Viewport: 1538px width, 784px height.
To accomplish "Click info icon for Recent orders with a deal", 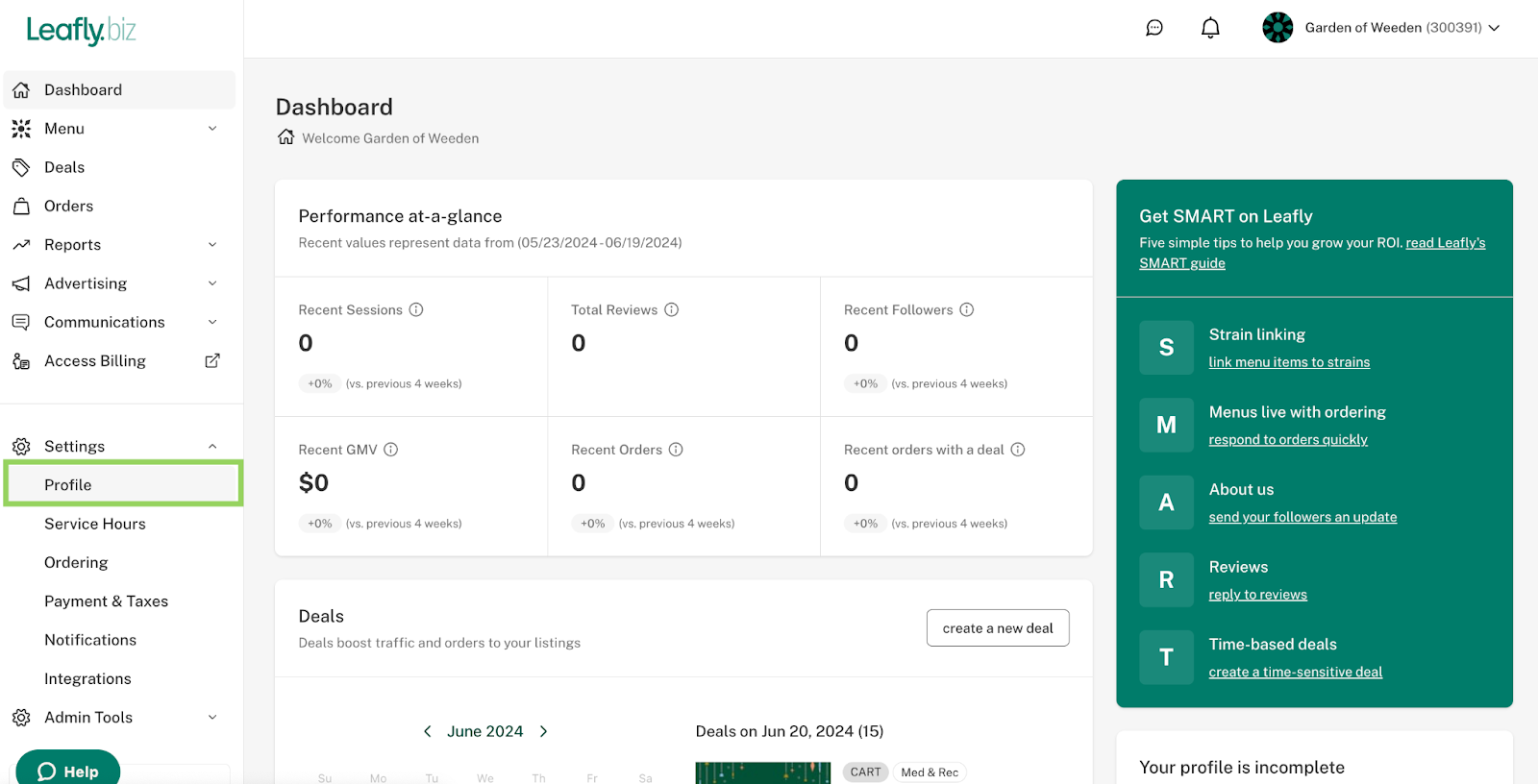I will coord(1018,450).
